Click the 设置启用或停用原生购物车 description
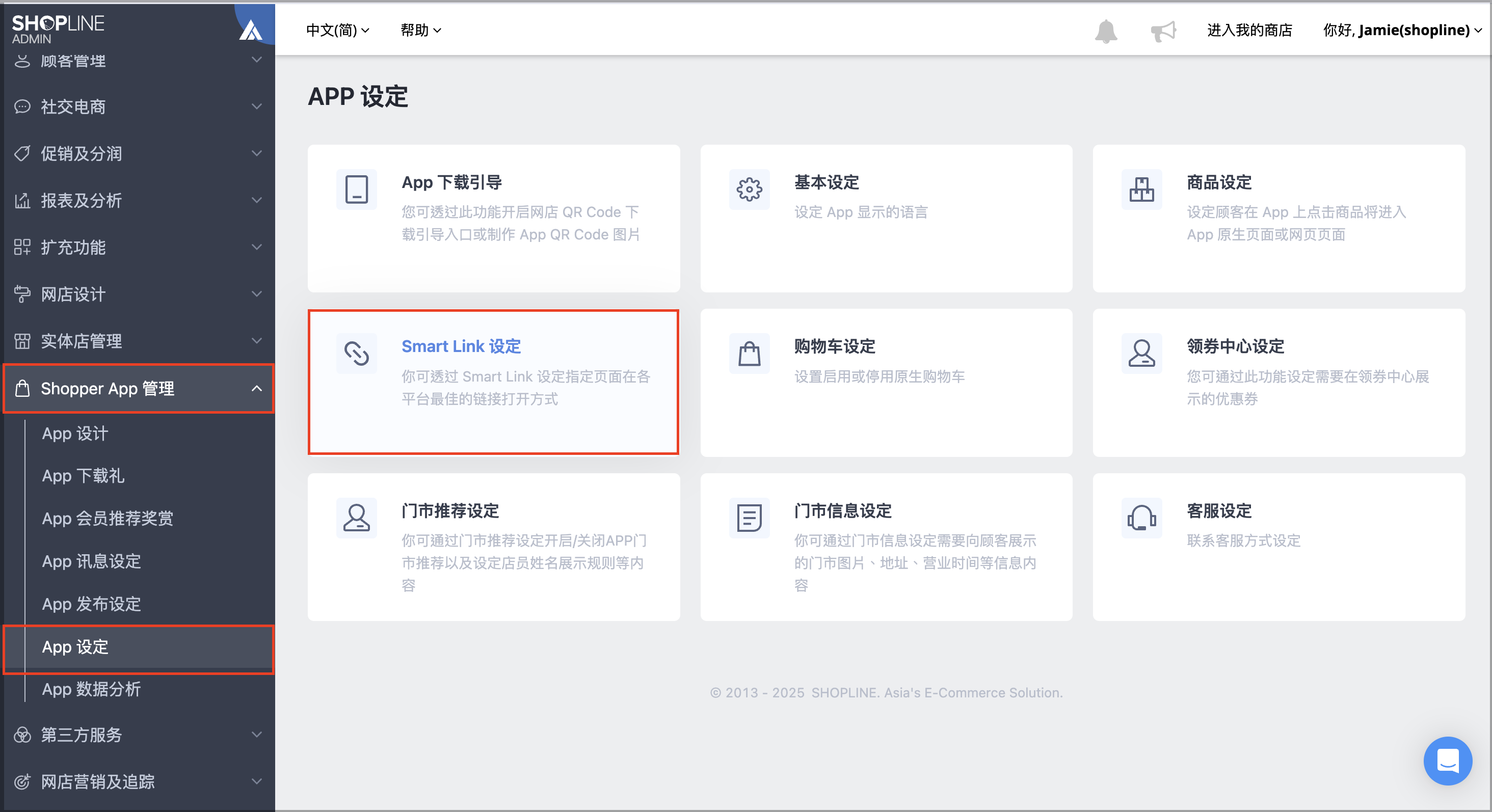1492x812 pixels. (879, 377)
